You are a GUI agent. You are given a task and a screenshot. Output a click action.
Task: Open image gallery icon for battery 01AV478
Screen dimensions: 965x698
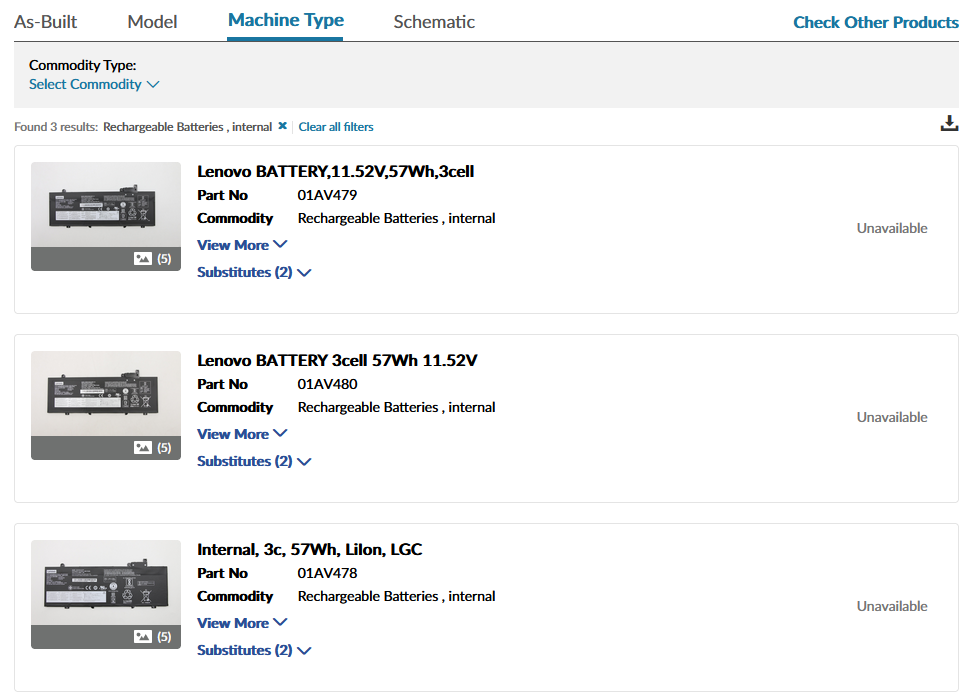143,637
